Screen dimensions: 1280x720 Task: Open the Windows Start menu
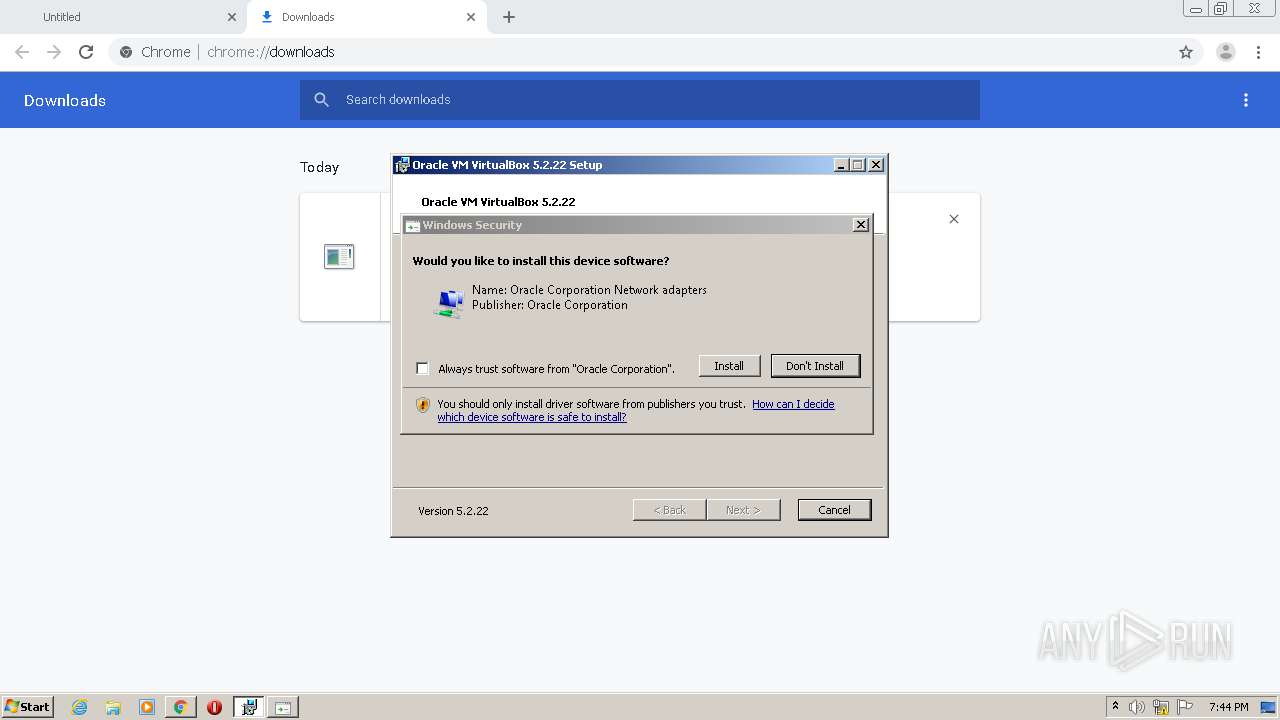click(x=27, y=707)
